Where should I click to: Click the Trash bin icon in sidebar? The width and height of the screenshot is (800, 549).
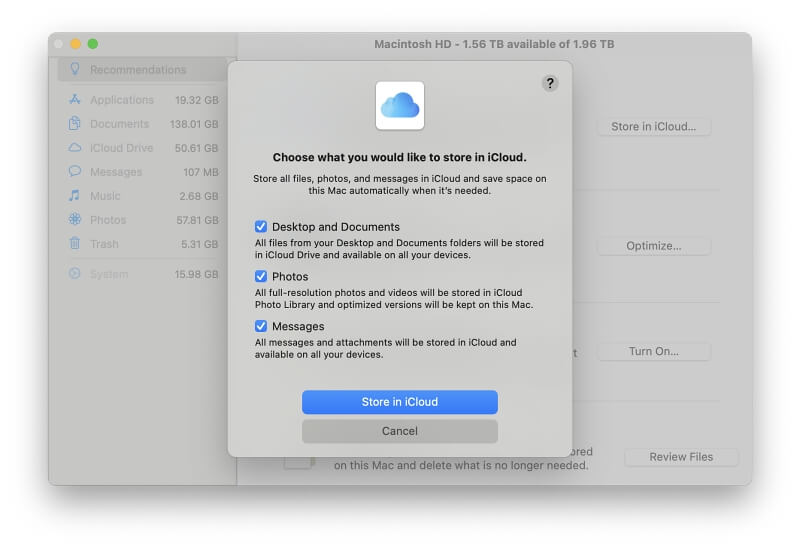pos(74,243)
